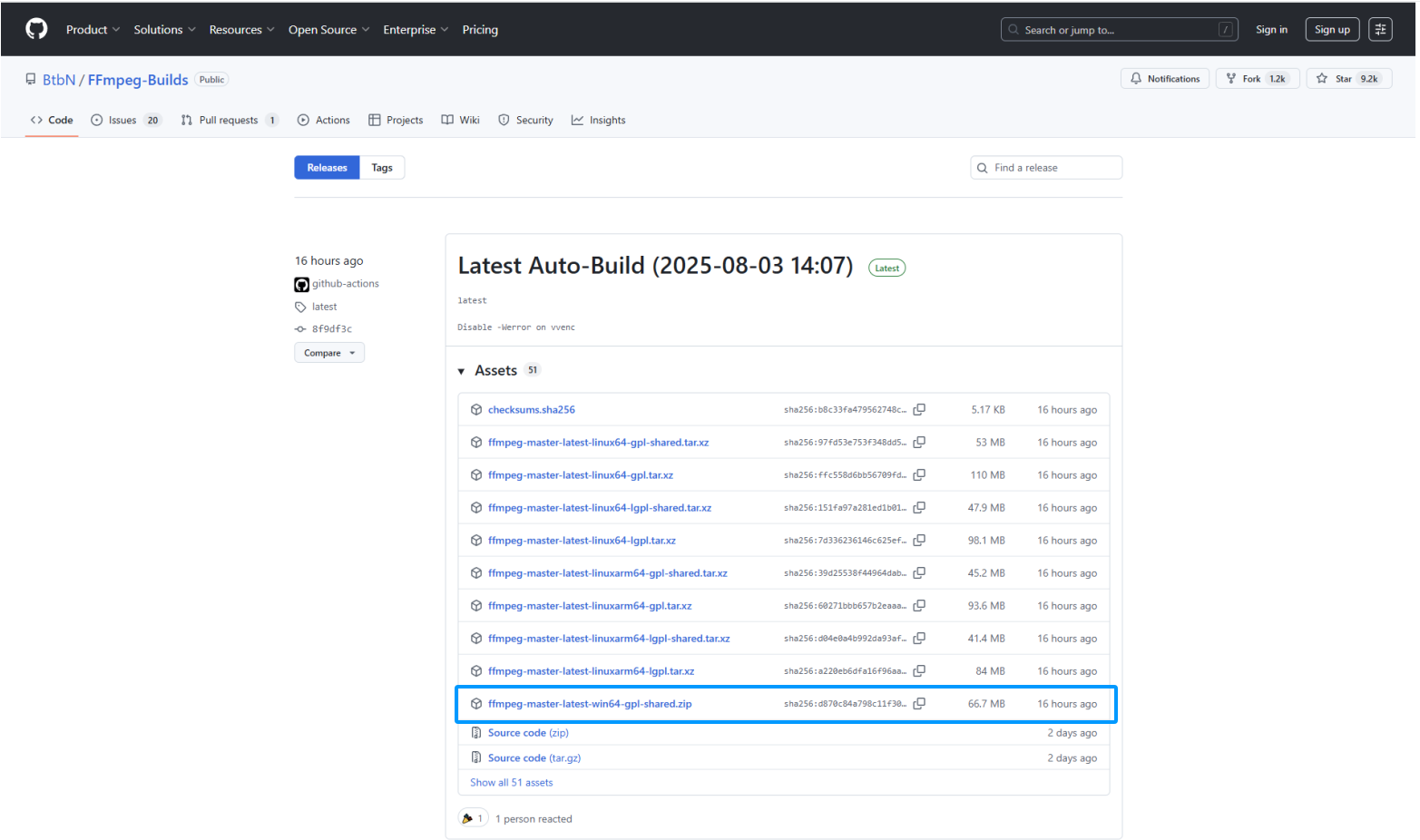Open the Resources dropdown
This screenshot has height=840, width=1420.
pyautogui.click(x=241, y=29)
